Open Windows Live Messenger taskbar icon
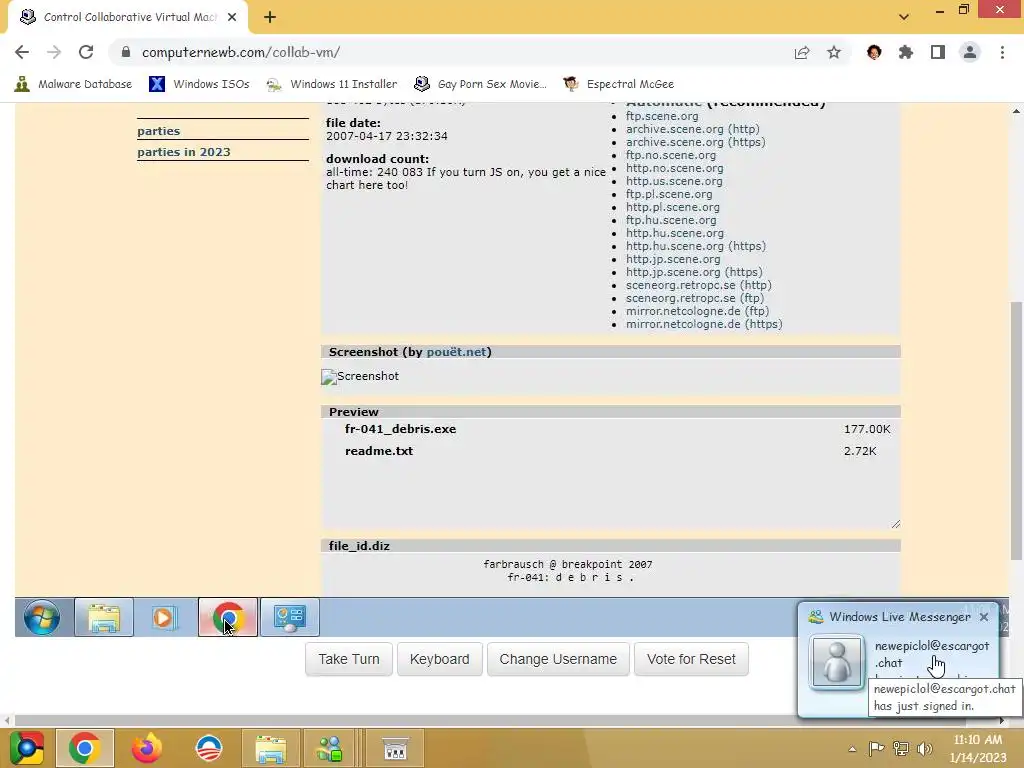The height and width of the screenshot is (768, 1024). coord(330,748)
